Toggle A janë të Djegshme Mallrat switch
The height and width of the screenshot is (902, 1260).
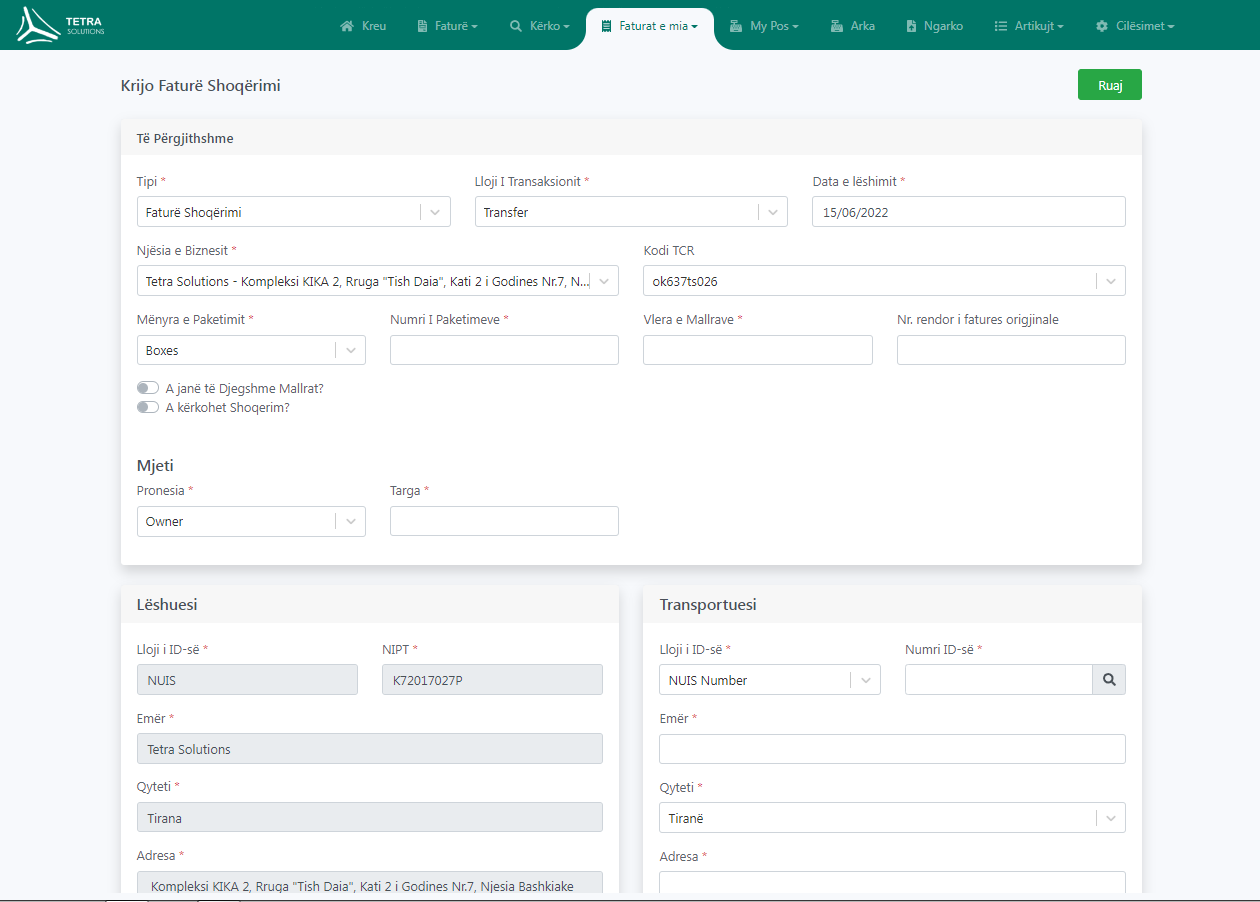tap(148, 388)
